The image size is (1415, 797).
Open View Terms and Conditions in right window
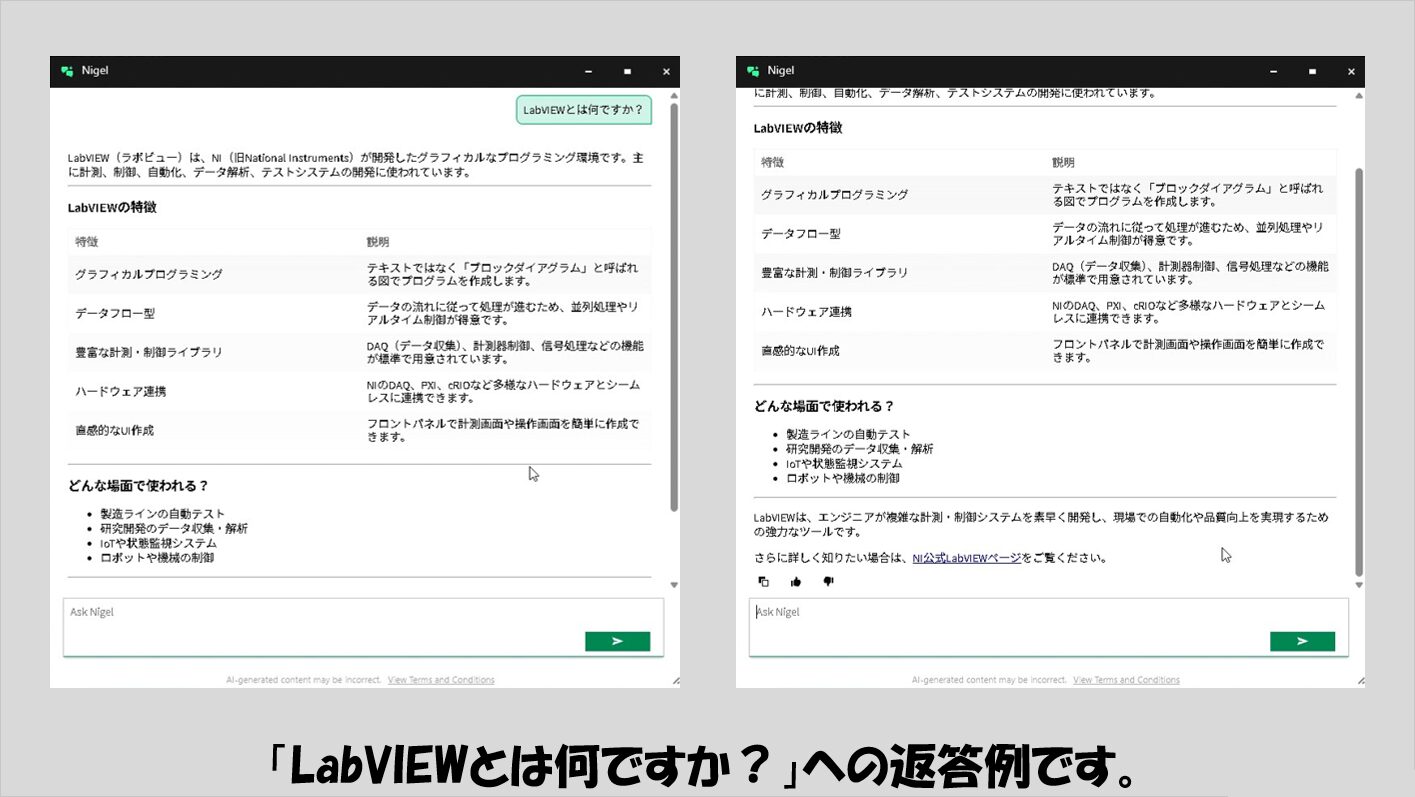click(x=1126, y=680)
